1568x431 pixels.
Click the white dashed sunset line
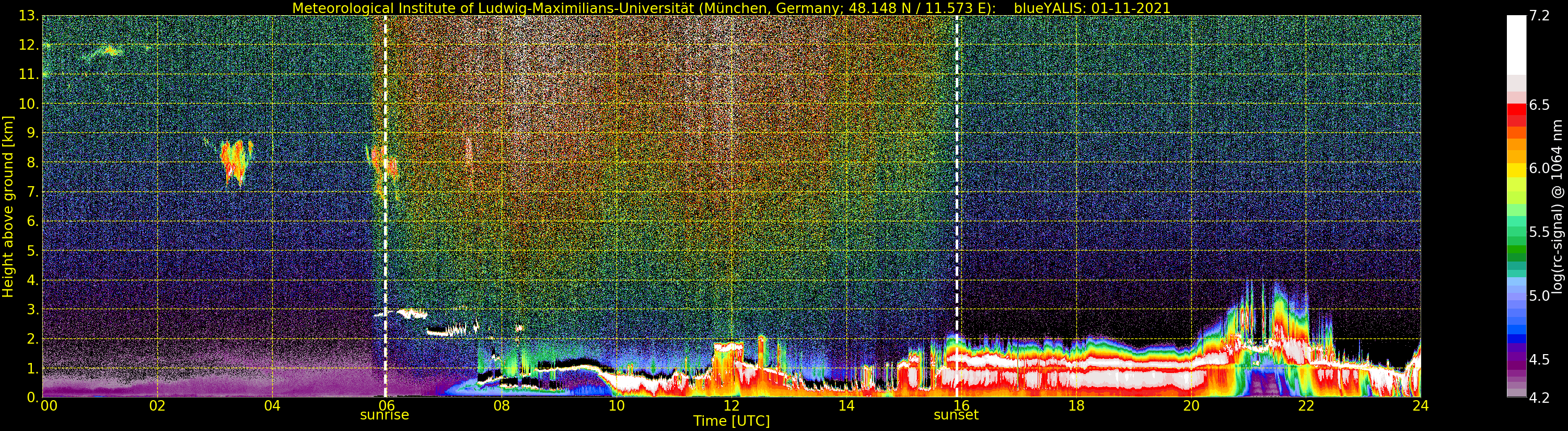[956, 206]
